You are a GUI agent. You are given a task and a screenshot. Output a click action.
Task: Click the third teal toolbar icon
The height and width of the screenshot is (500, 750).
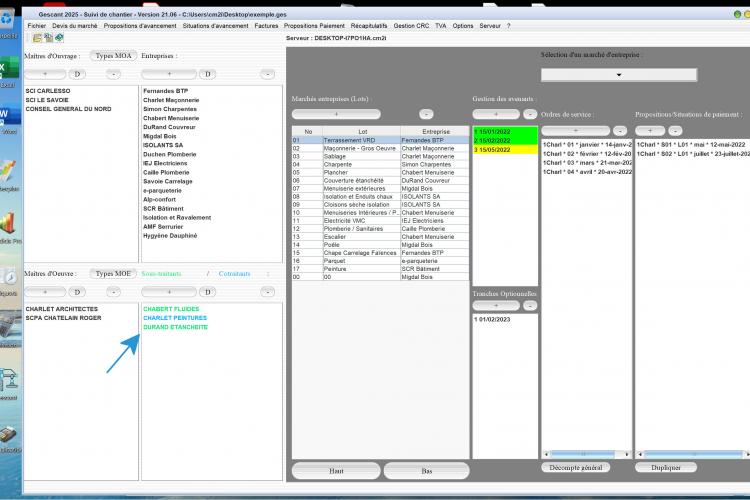point(59,38)
